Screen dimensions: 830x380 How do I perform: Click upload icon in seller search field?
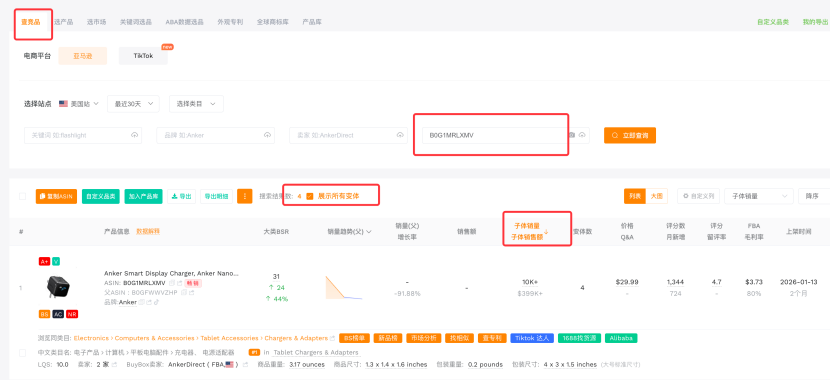400,135
